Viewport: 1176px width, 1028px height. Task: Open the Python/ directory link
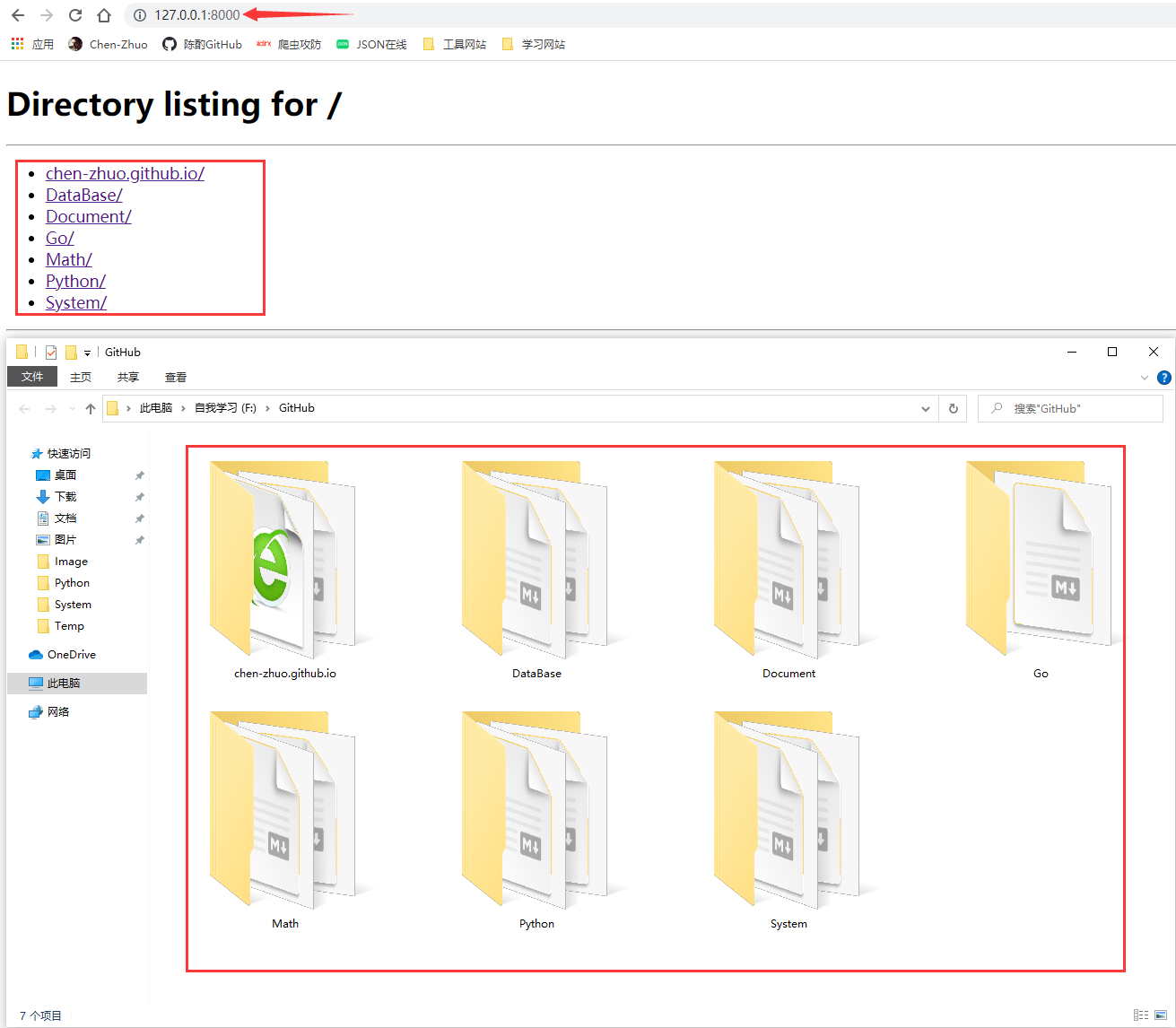tap(75, 282)
